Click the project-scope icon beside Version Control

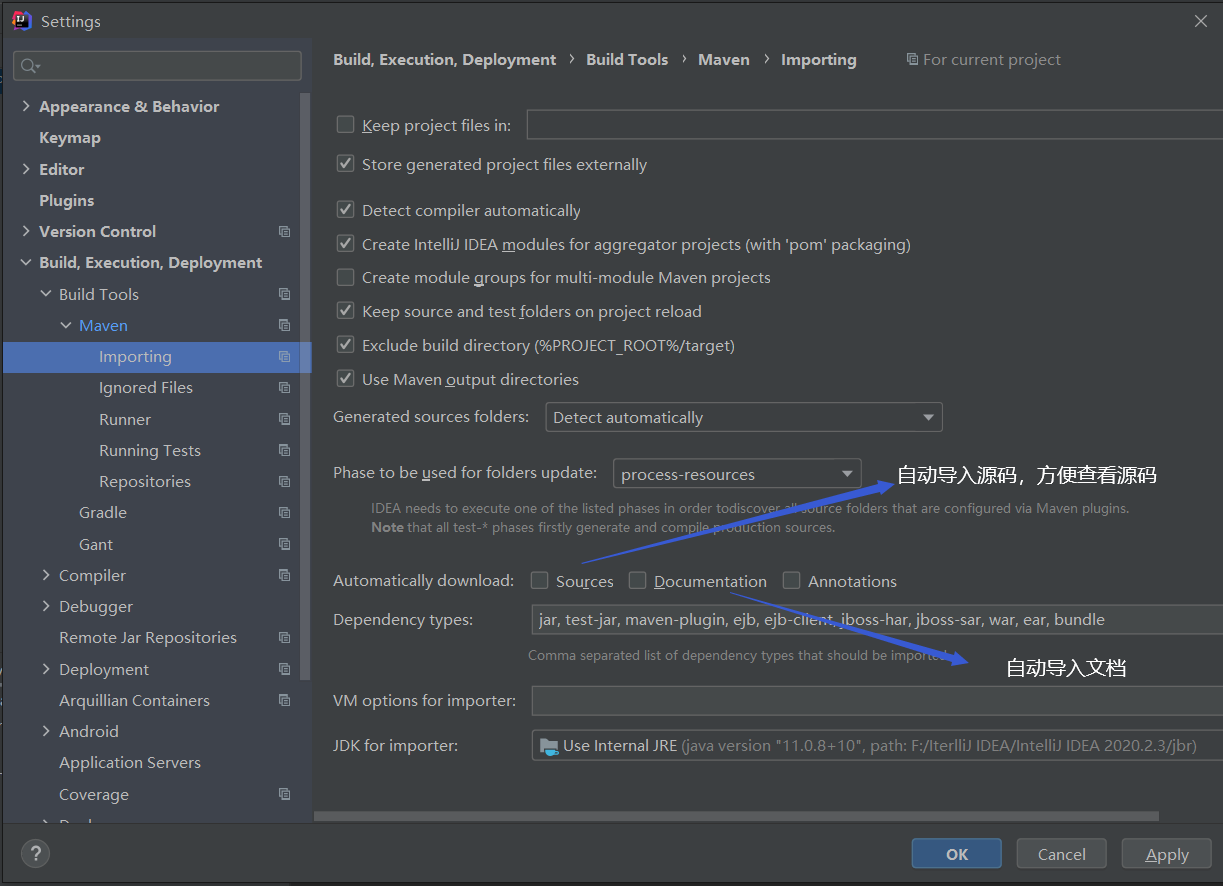(x=285, y=232)
